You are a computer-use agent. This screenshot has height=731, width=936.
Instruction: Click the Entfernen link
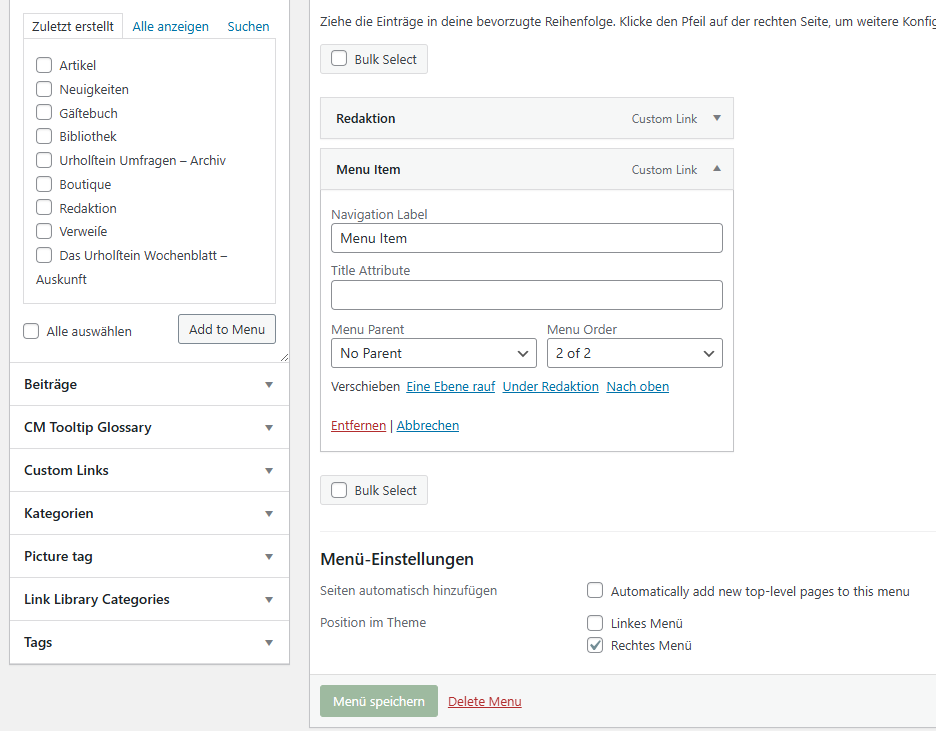(x=358, y=425)
